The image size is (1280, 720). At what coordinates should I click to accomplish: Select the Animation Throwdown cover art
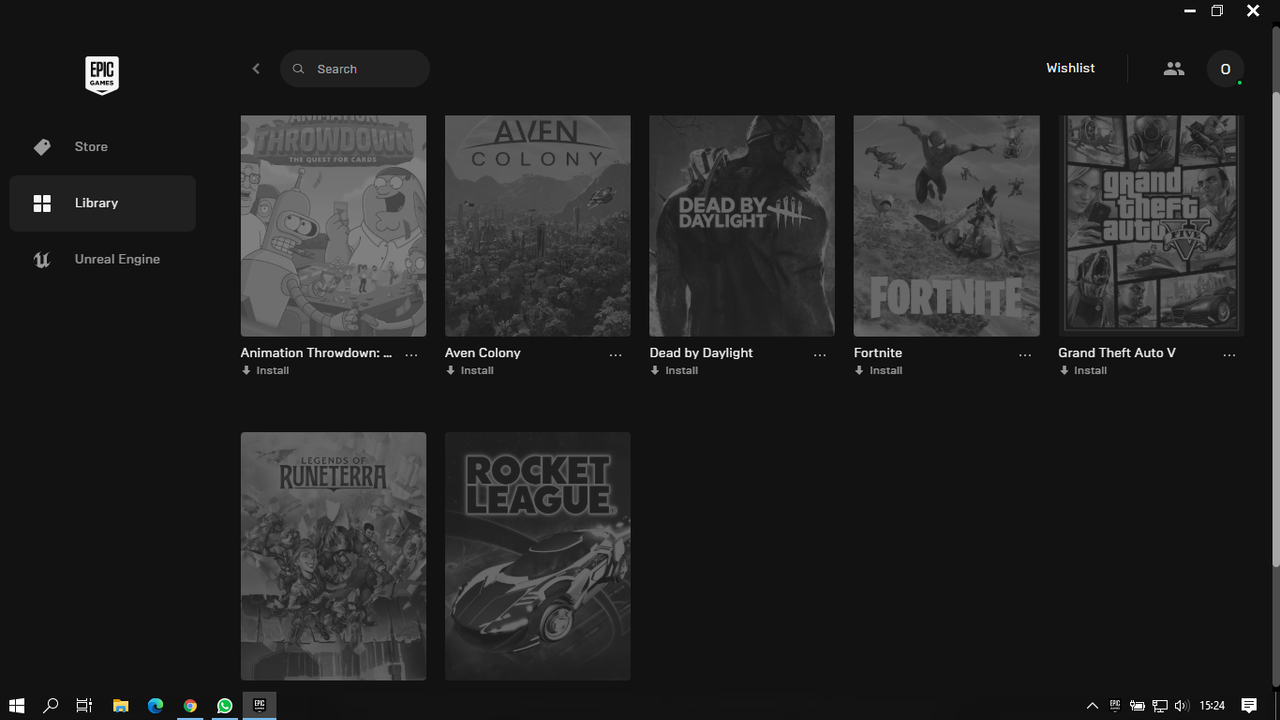pos(333,226)
